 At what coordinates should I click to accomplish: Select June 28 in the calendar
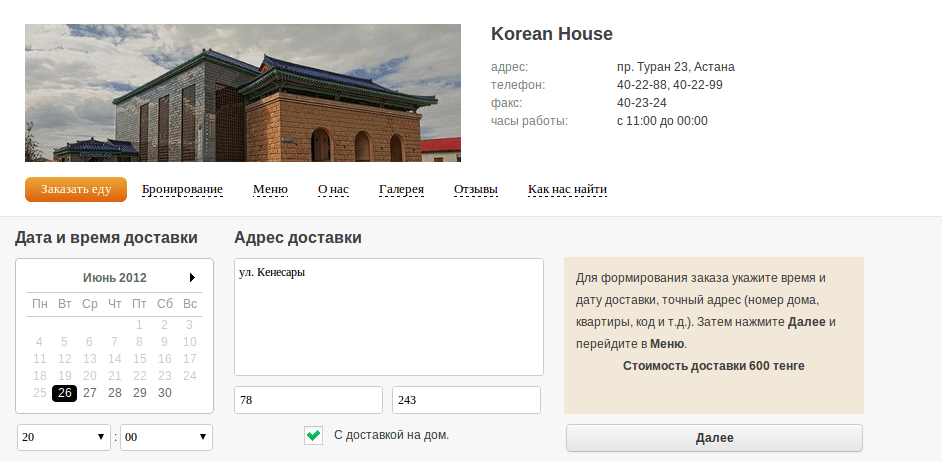pos(115,393)
